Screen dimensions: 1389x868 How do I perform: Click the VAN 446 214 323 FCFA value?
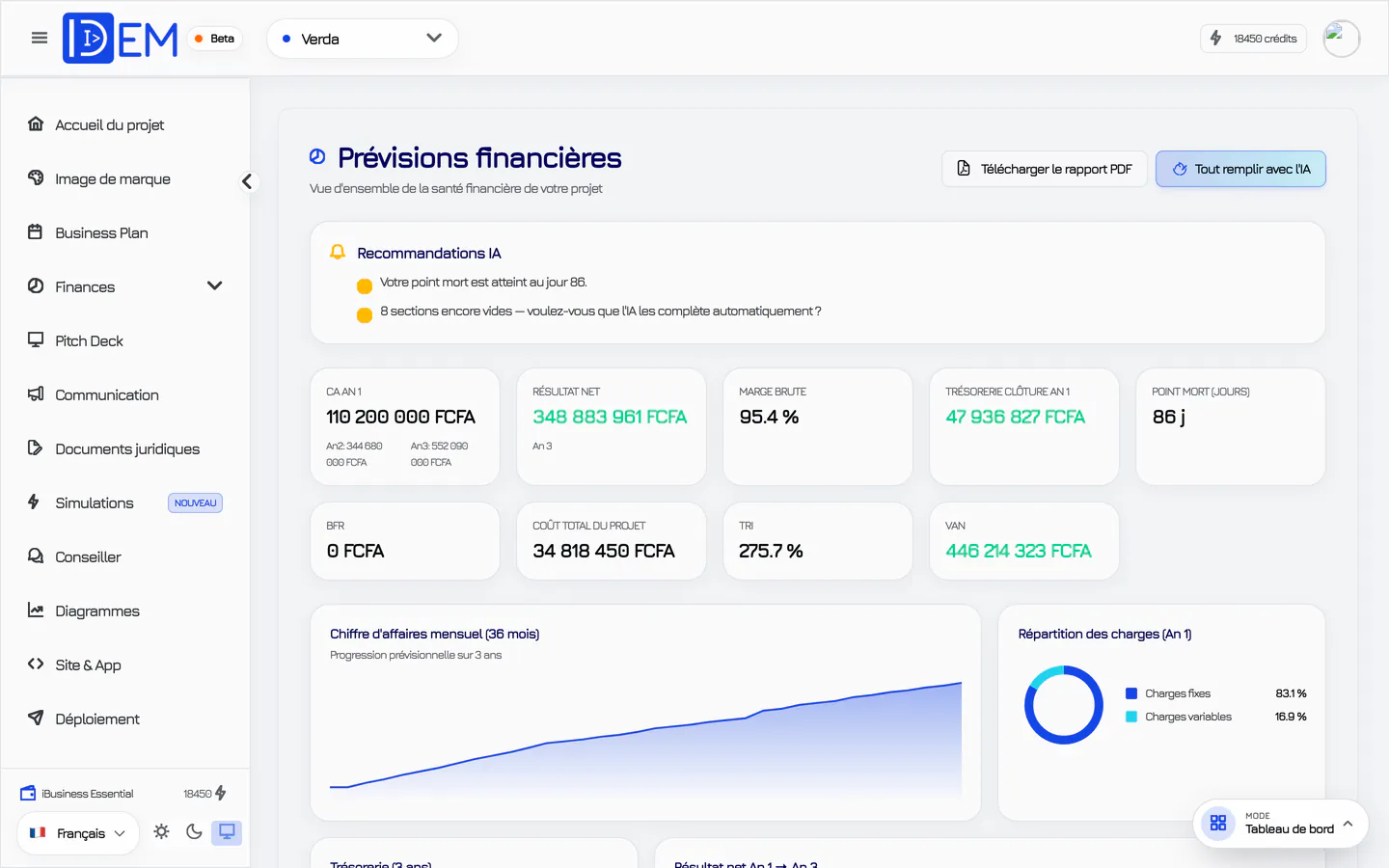point(1019,551)
